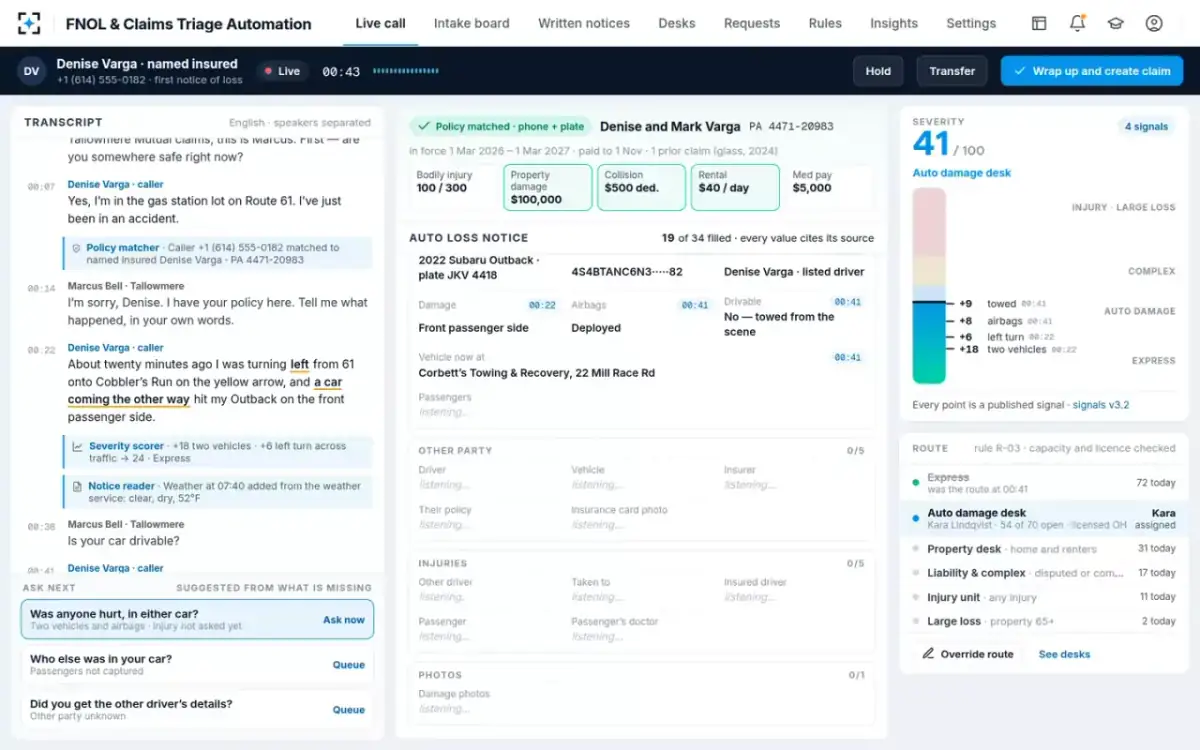This screenshot has height=750, width=1200.
Task: Select the Property desk route row
Action: [1044, 549]
